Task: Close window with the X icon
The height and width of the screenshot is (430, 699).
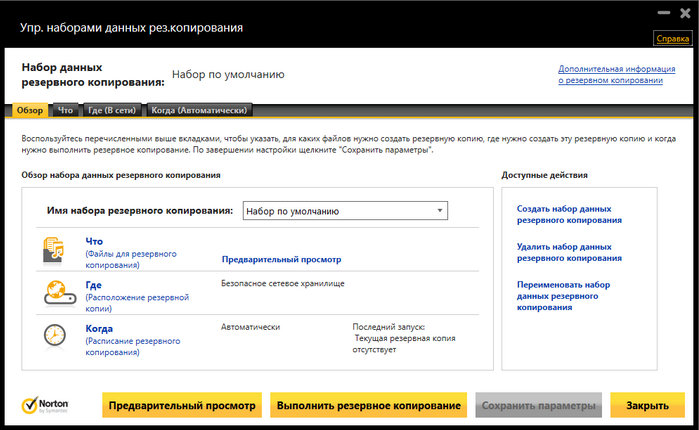Action: tap(685, 13)
